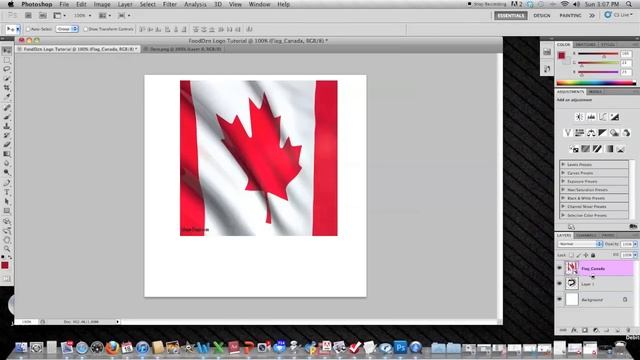
Task: Open the Auto-Select Group dropdown
Action: coord(67,29)
